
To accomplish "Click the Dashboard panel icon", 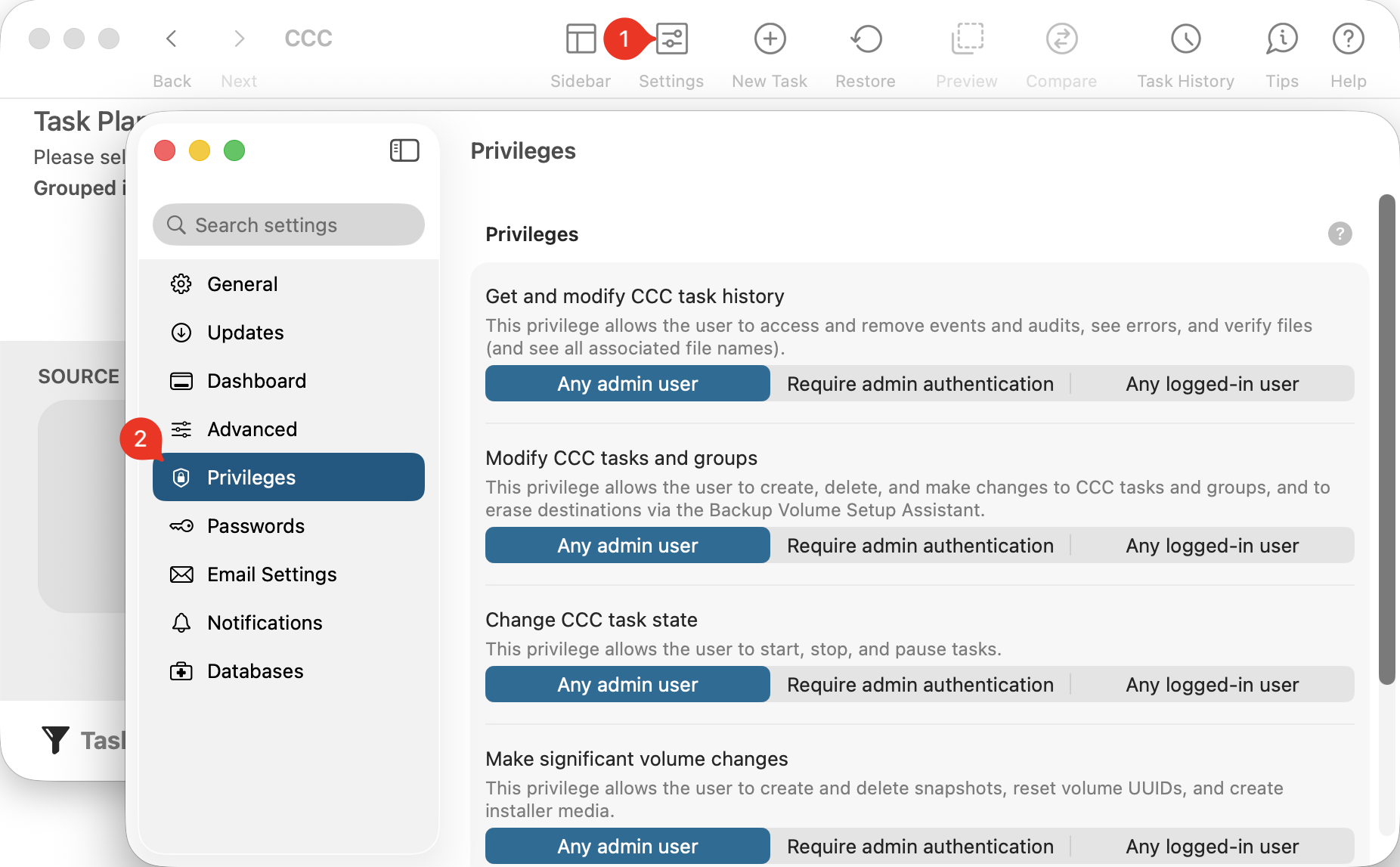I will [x=181, y=381].
